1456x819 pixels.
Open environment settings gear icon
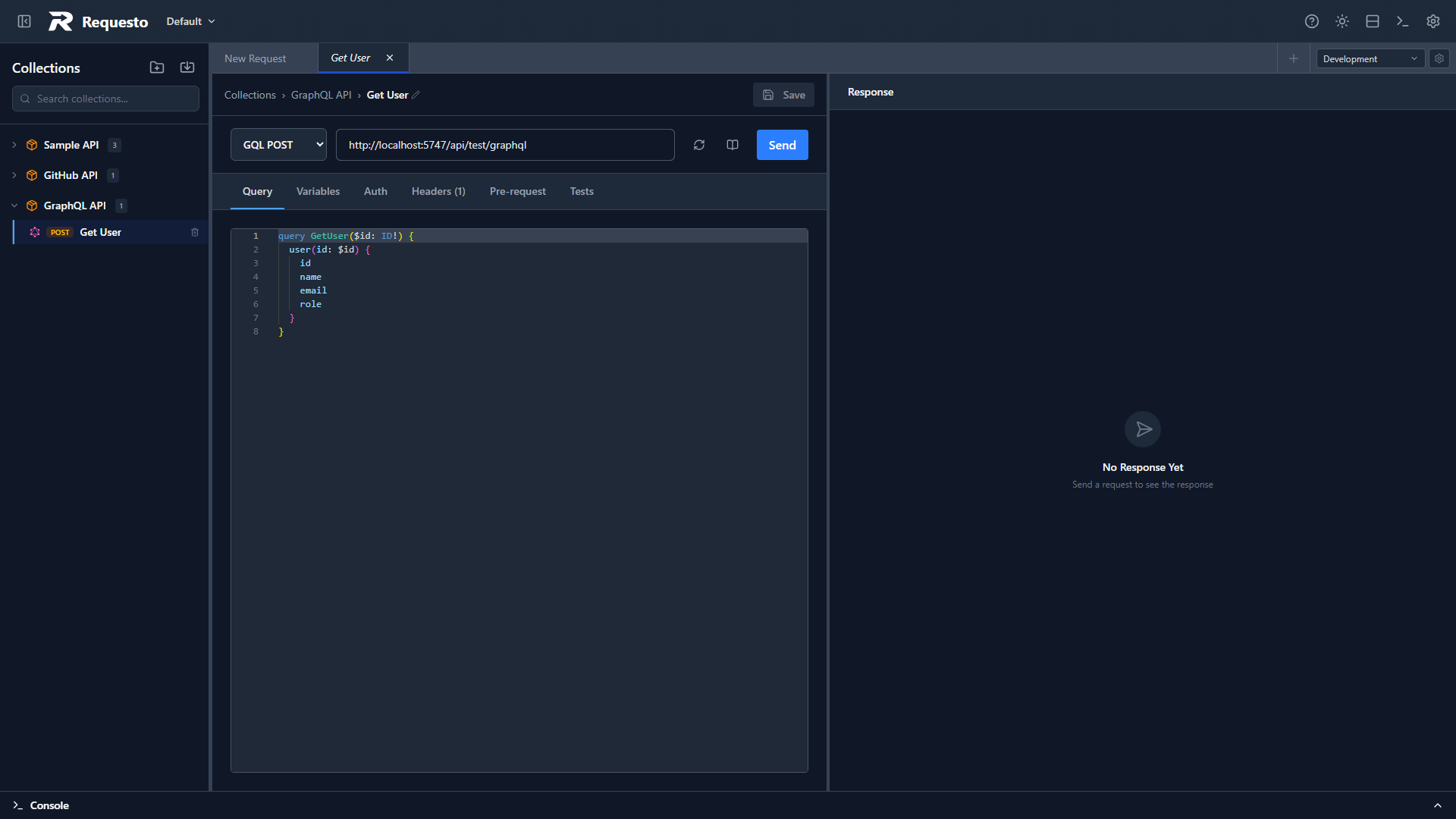(1439, 58)
